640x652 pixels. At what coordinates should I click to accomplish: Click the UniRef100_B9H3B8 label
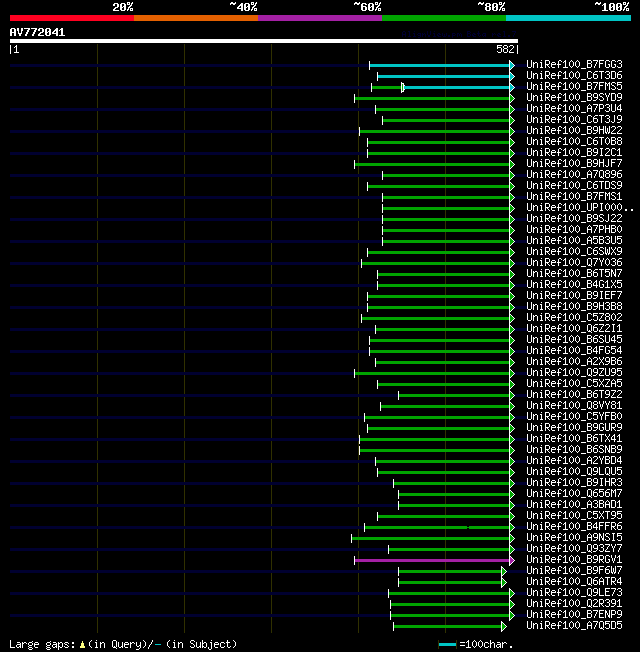click(574, 307)
